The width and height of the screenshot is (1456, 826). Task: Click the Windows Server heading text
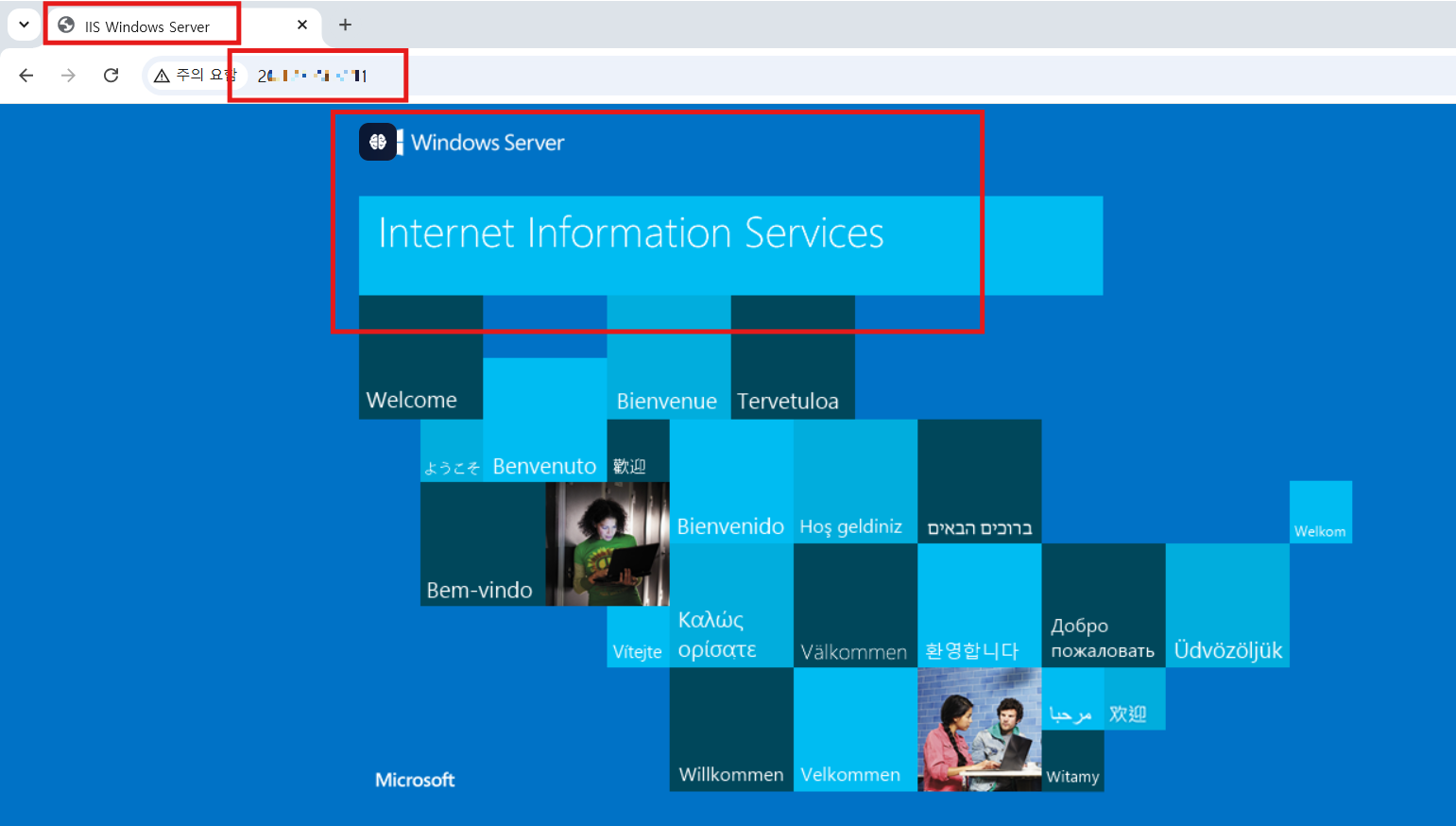point(488,143)
